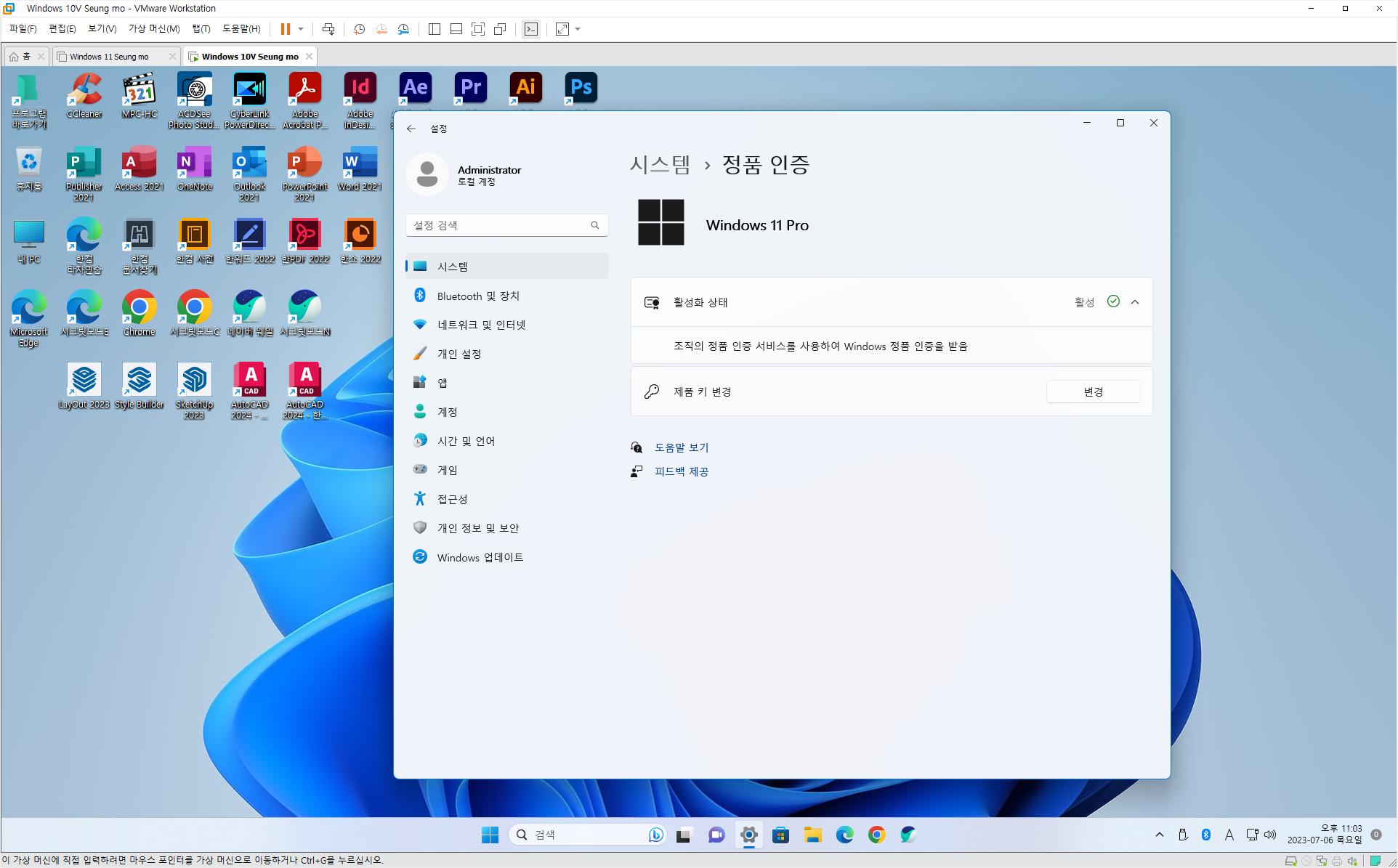Collapse the 활성화 상태 section chevron
Image resolution: width=1398 pixels, height=868 pixels.
point(1135,302)
